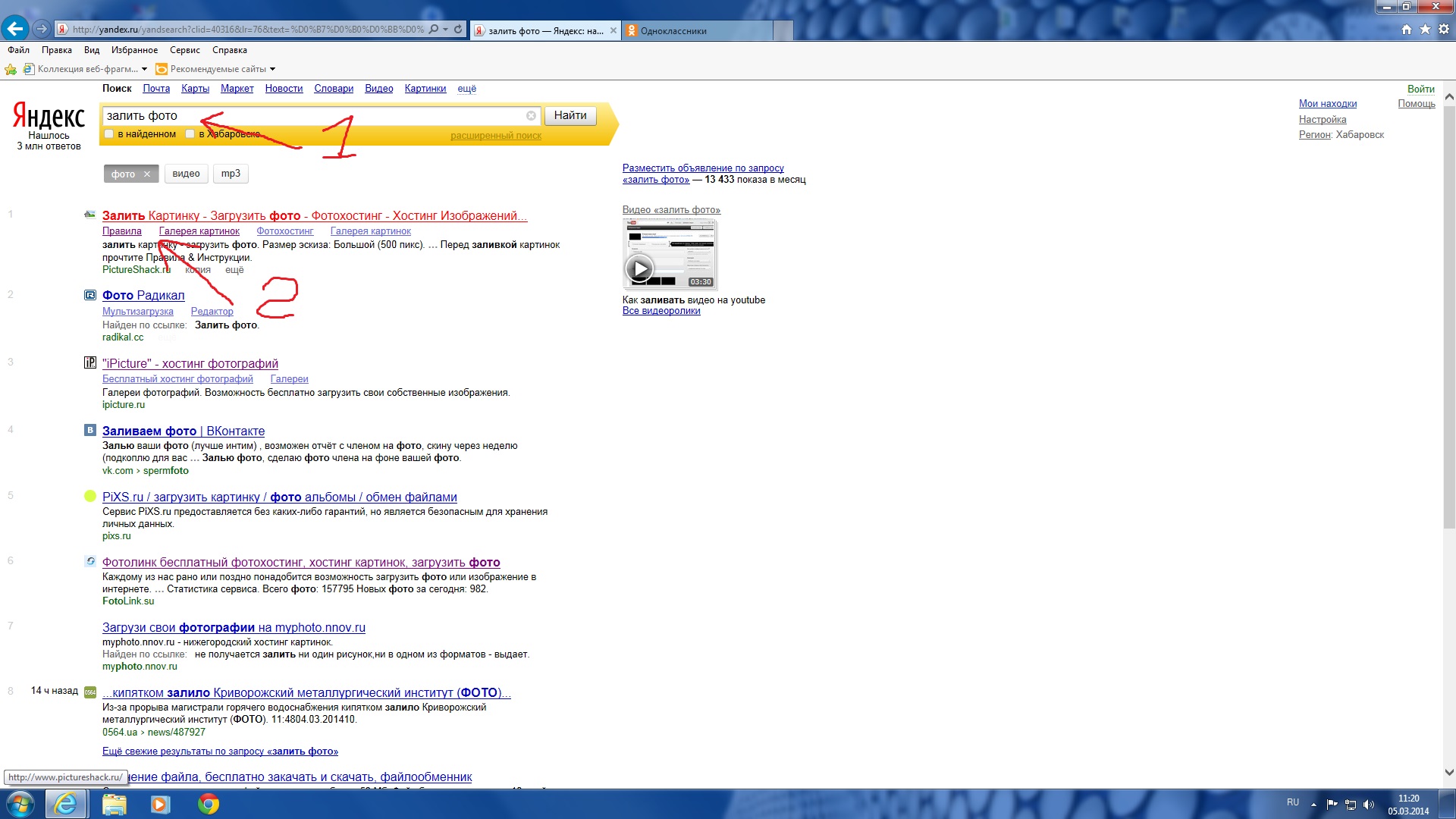Open the 'Фото Радикал' search result
The height and width of the screenshot is (819, 1456).
coord(143,295)
